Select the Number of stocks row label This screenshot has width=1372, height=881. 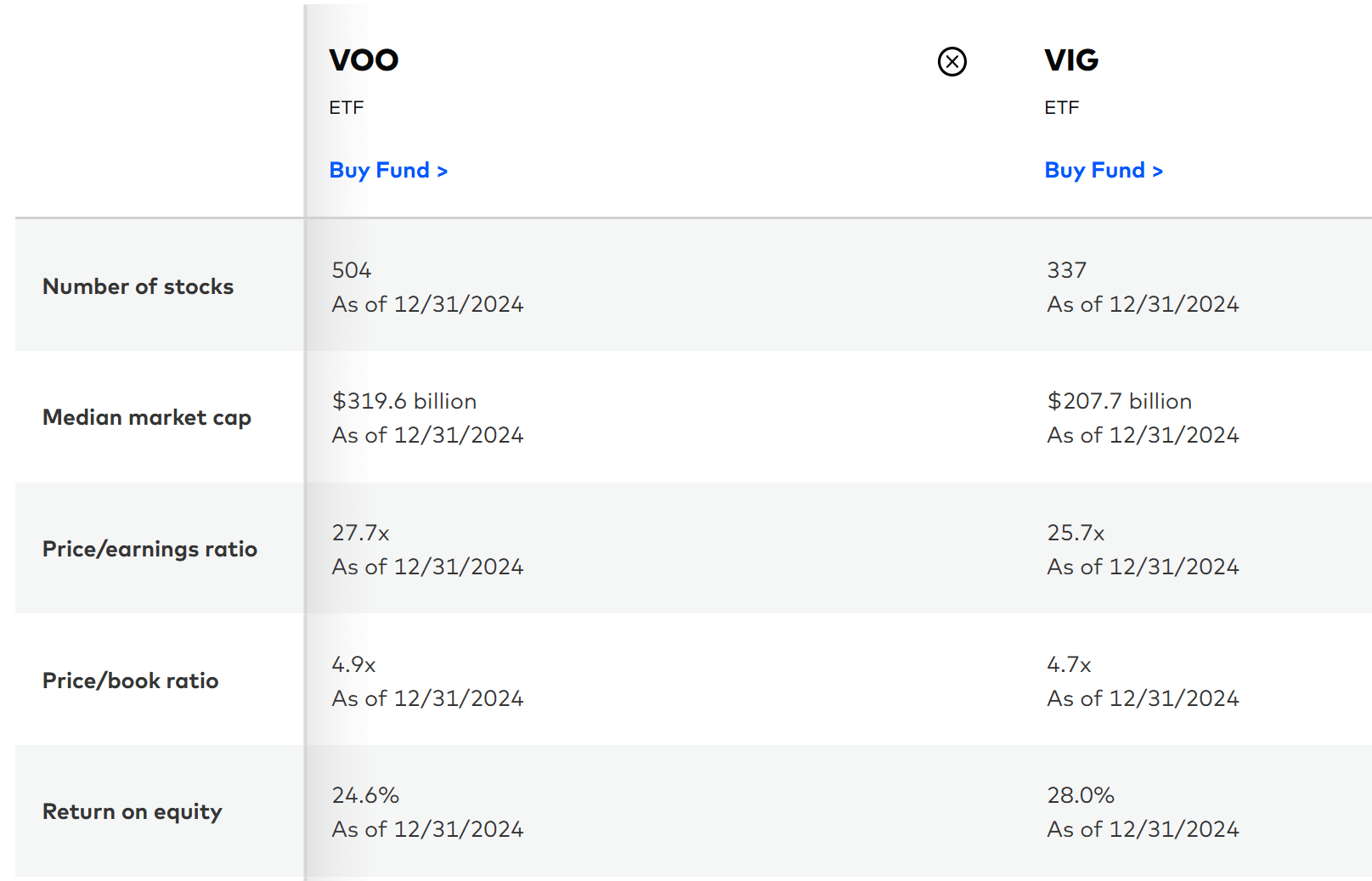138,286
